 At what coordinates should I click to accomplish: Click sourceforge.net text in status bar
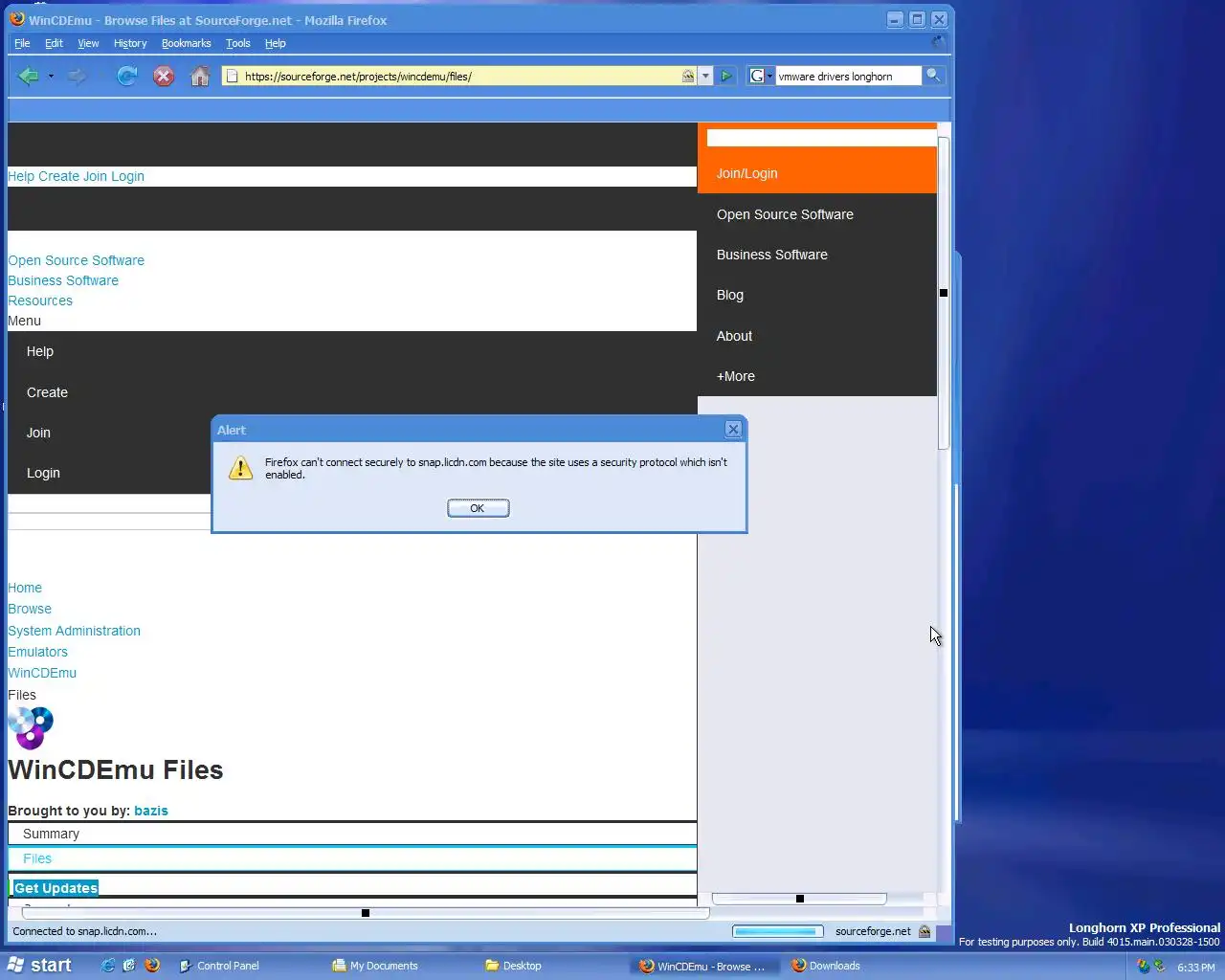point(873,931)
